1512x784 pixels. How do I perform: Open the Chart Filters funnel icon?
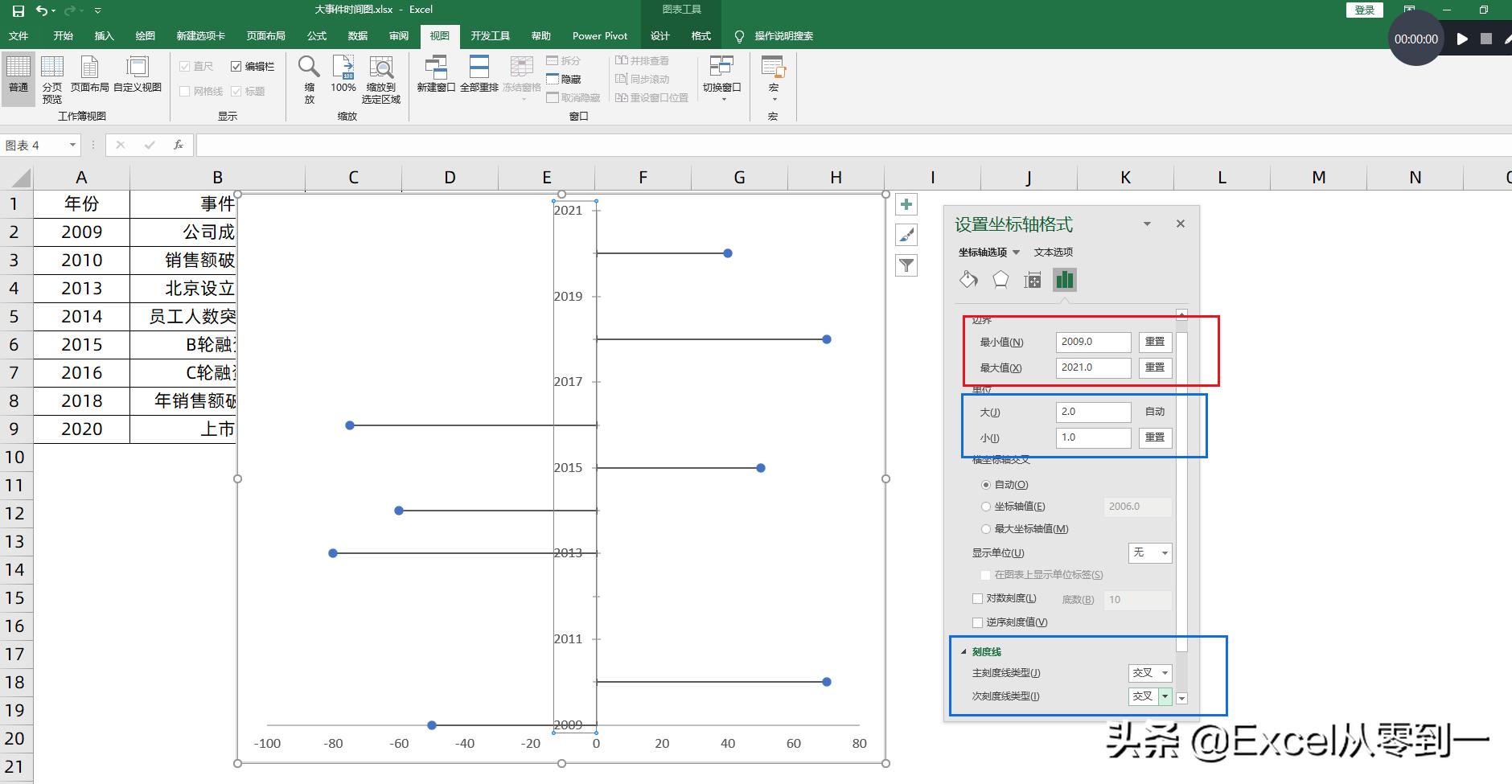click(x=906, y=266)
